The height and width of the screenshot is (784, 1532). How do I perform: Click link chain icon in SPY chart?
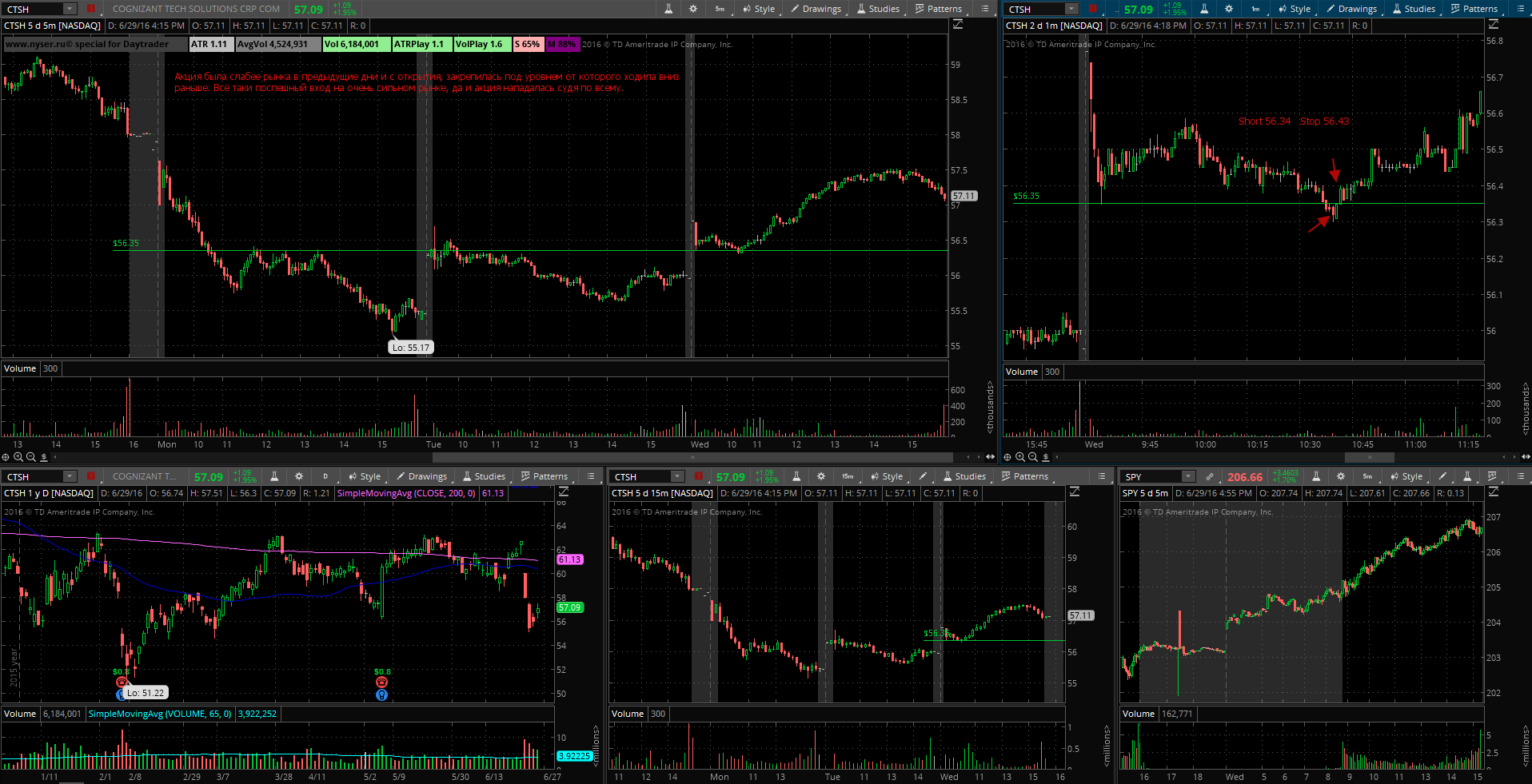point(1210,476)
